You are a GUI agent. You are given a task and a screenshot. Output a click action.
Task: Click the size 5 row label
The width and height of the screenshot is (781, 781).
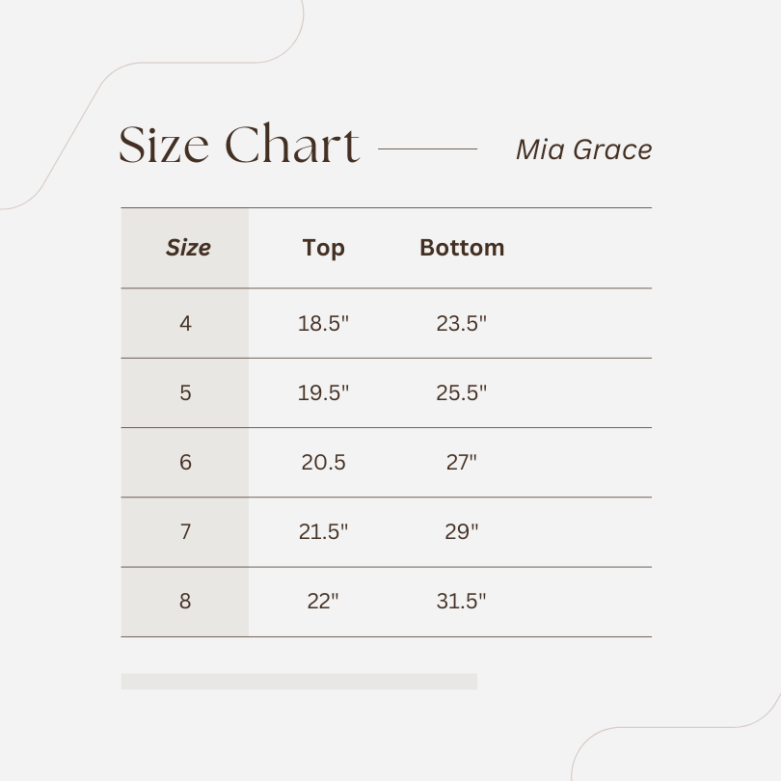click(x=185, y=393)
